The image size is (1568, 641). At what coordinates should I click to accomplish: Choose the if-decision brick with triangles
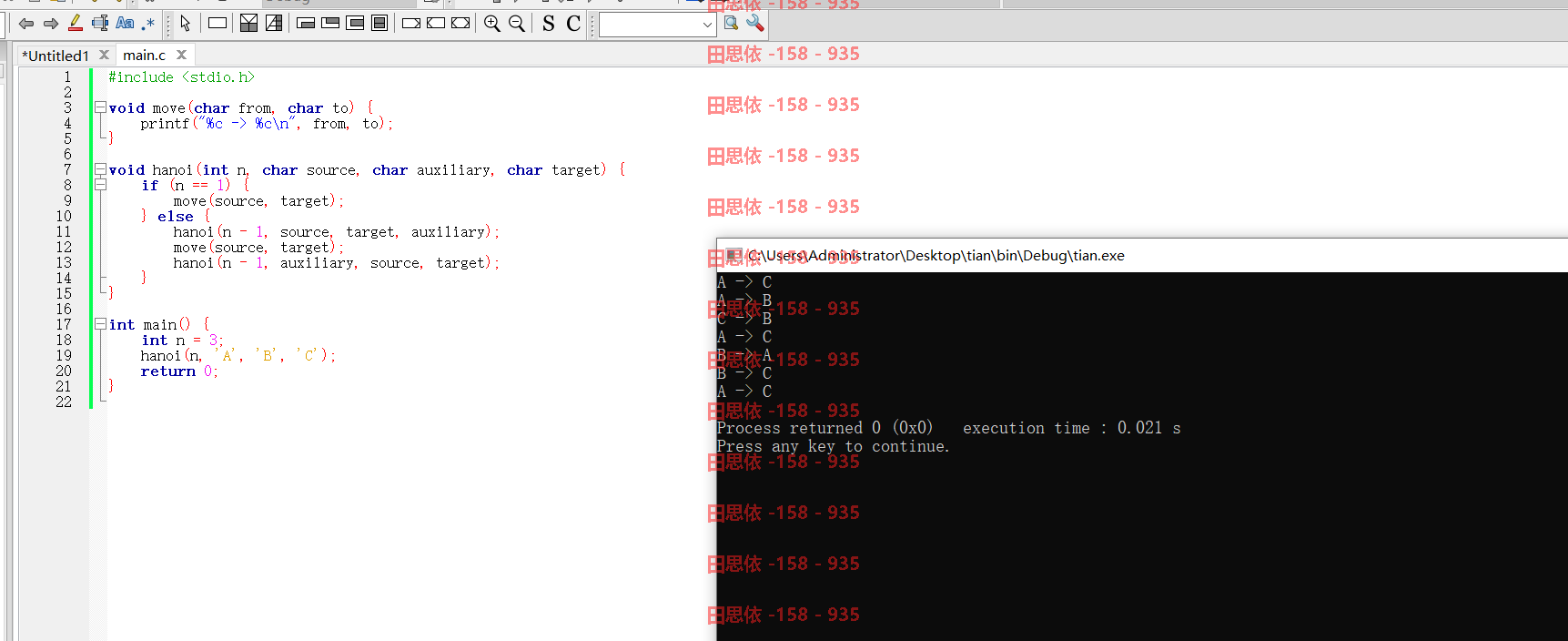248,23
